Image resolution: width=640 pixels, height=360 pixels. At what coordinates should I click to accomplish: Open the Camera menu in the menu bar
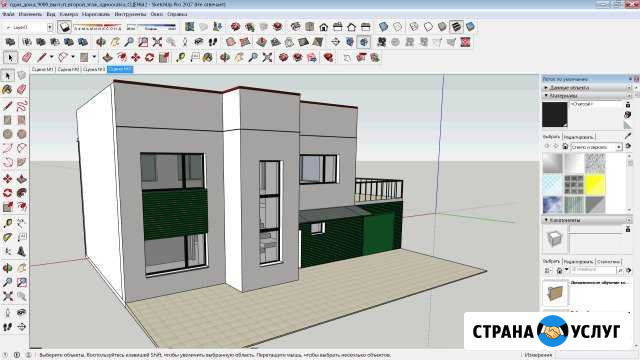pyautogui.click(x=69, y=14)
